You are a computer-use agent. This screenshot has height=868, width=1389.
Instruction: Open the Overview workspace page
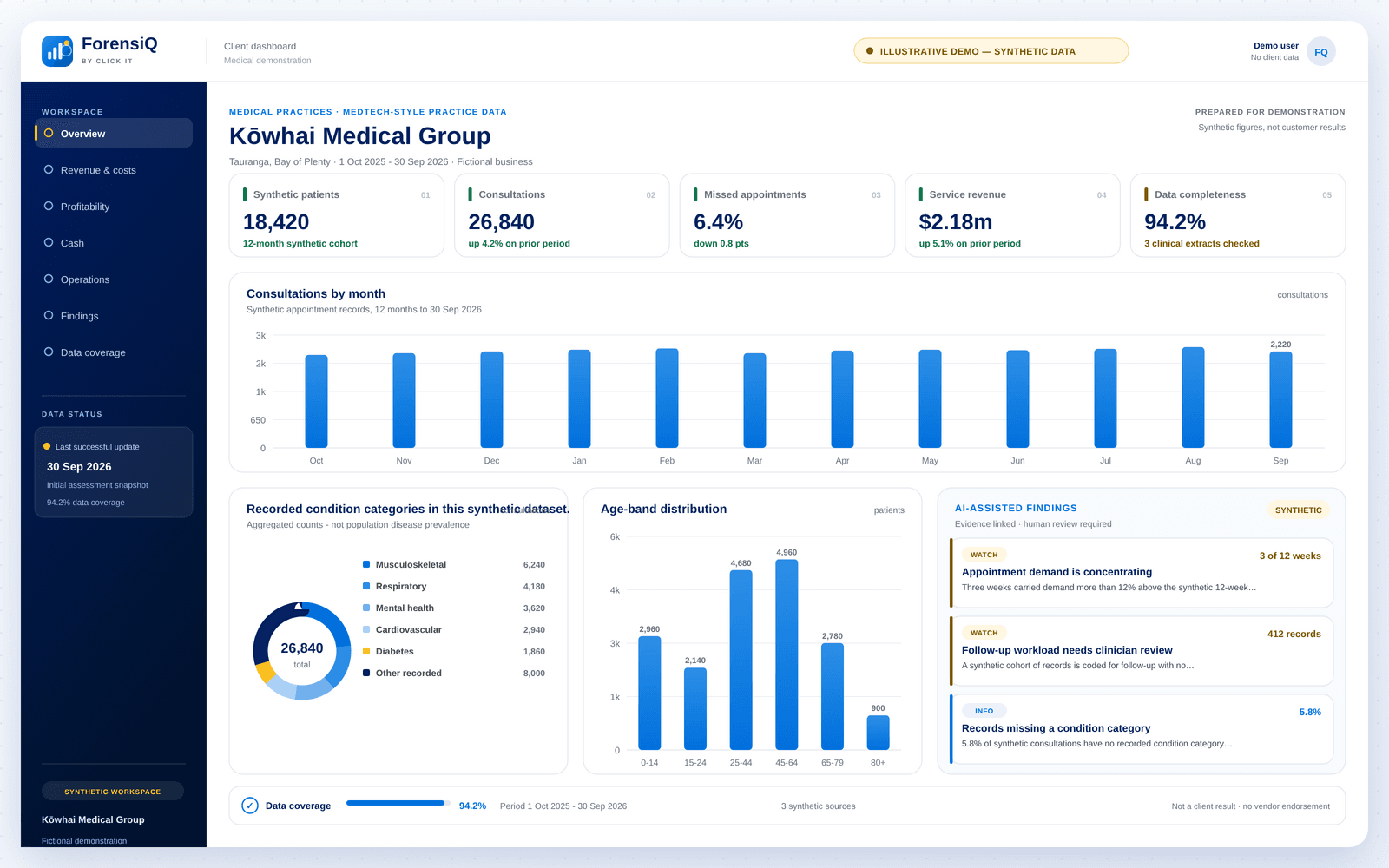click(x=114, y=133)
